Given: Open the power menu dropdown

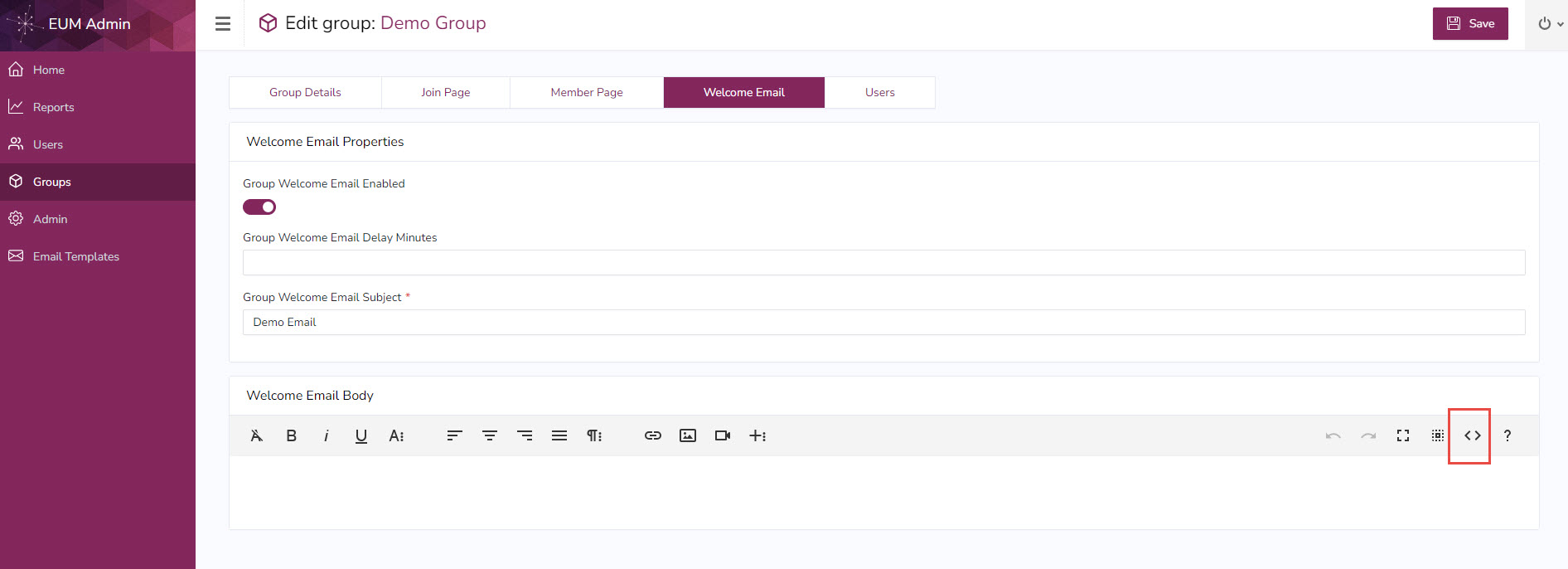Looking at the screenshot, I should click(x=1550, y=24).
